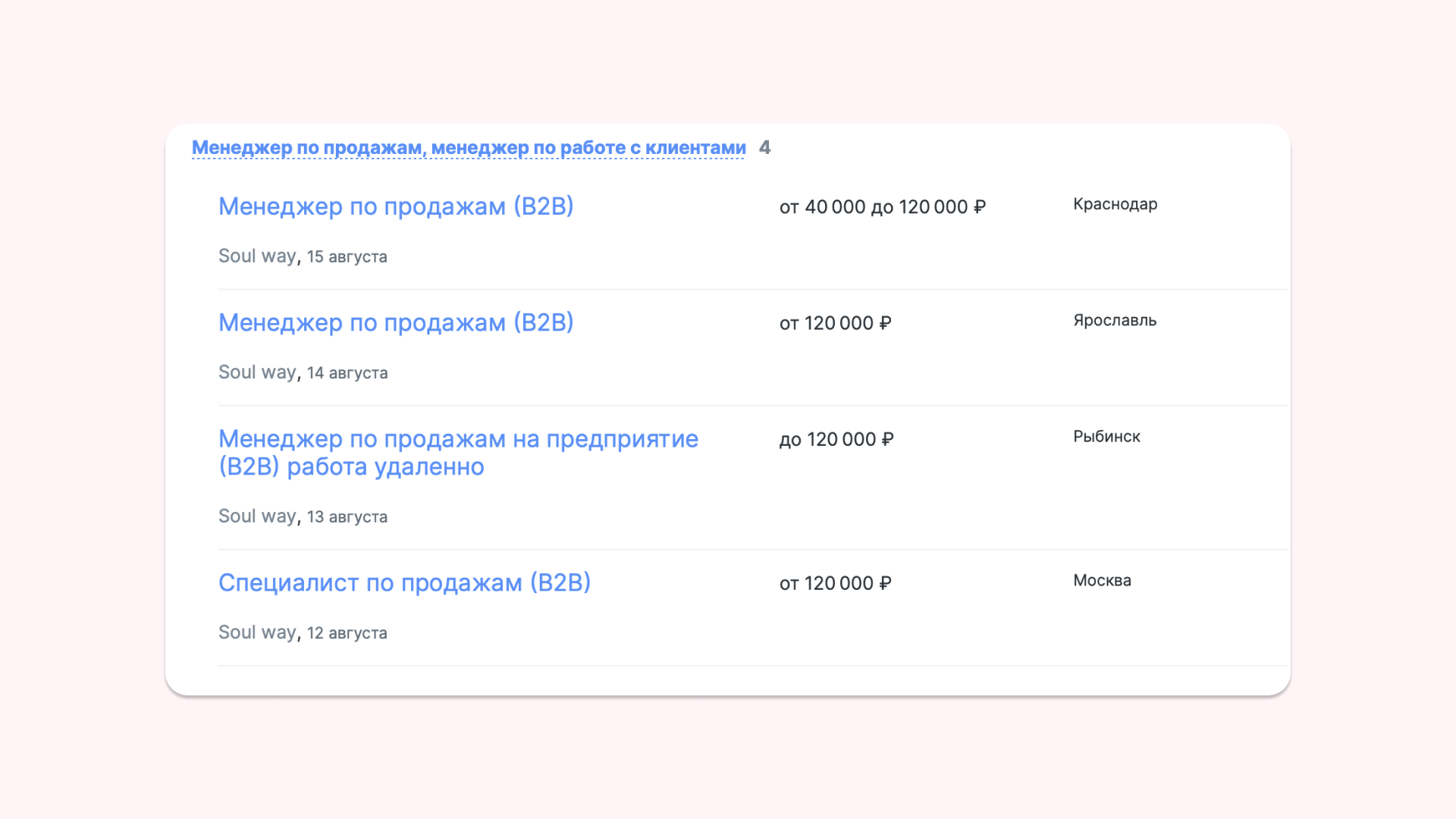Click the Рыбинск city label
The image size is (1456, 819).
tap(1106, 436)
